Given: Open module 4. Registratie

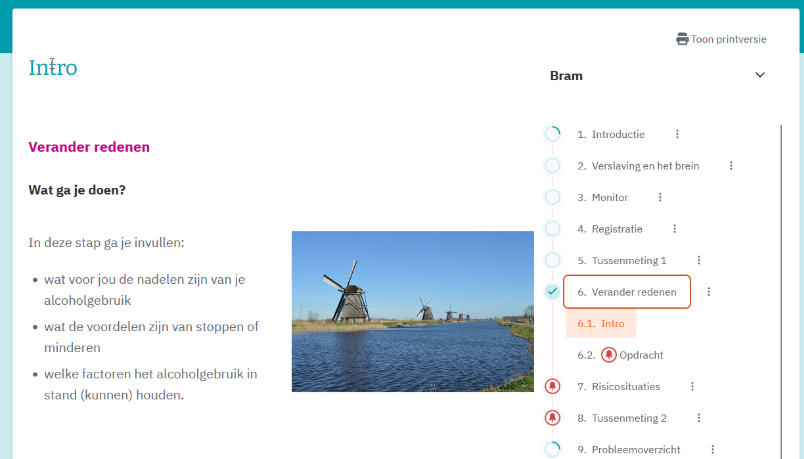Looking at the screenshot, I should pos(610,229).
